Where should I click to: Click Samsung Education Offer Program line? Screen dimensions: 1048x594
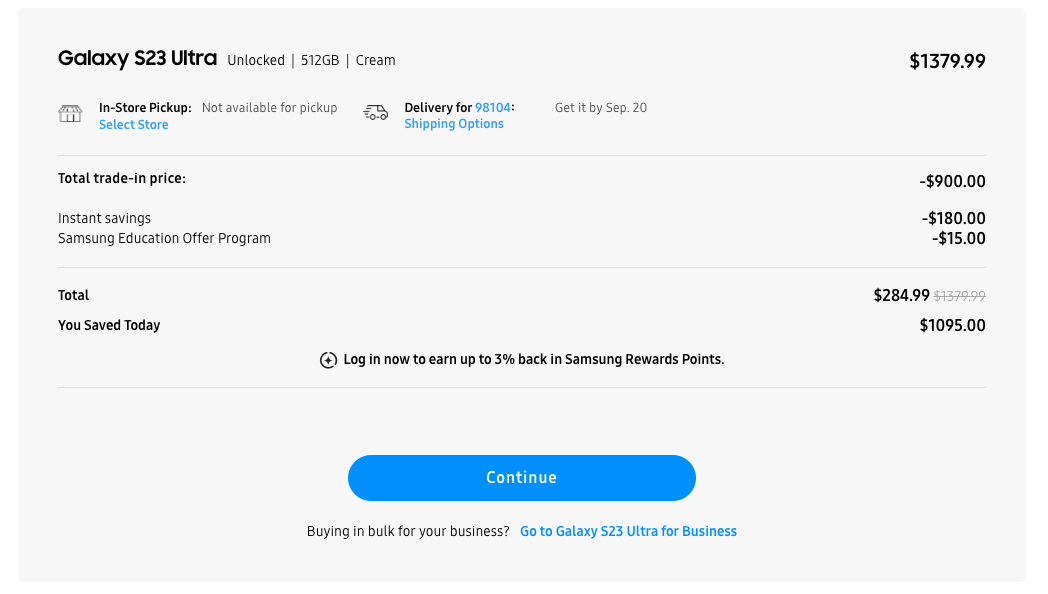click(x=164, y=238)
